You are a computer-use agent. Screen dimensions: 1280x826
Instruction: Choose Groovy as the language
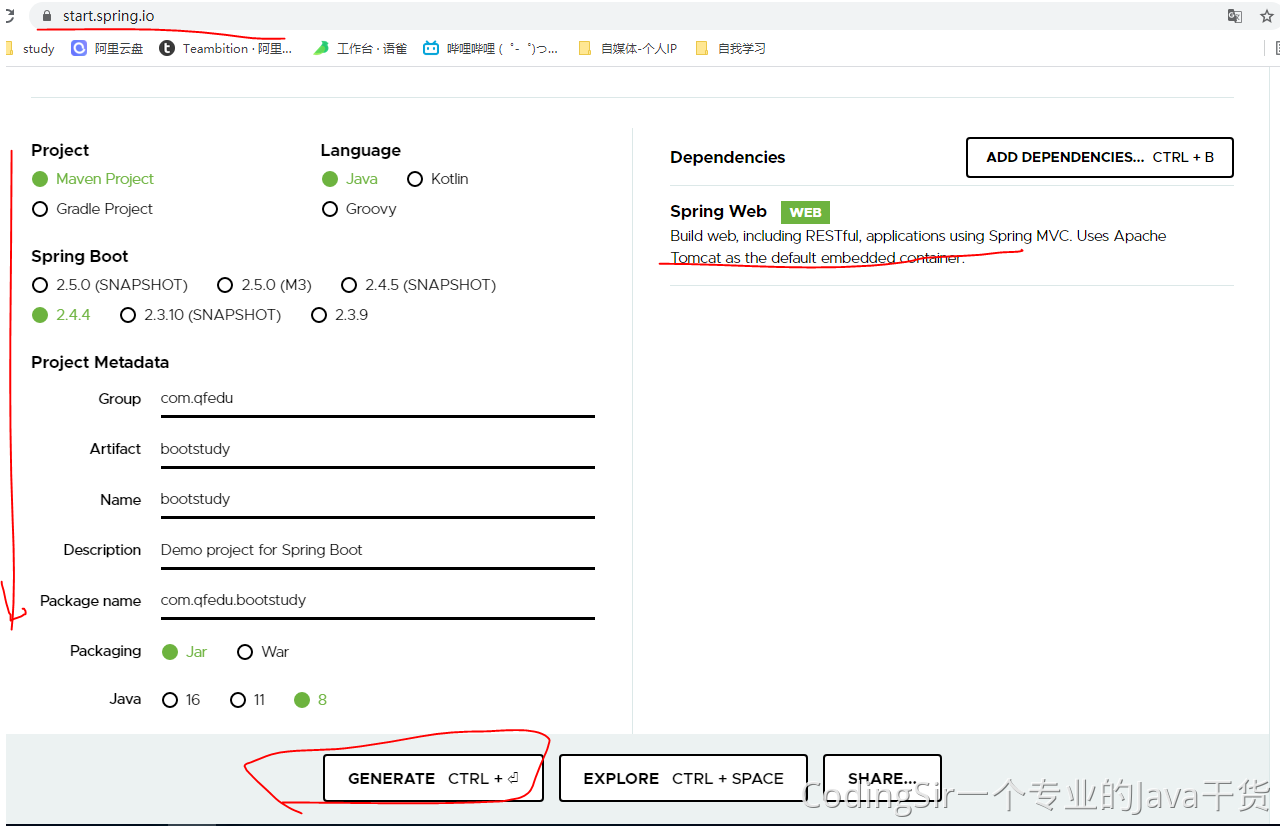tap(359, 209)
